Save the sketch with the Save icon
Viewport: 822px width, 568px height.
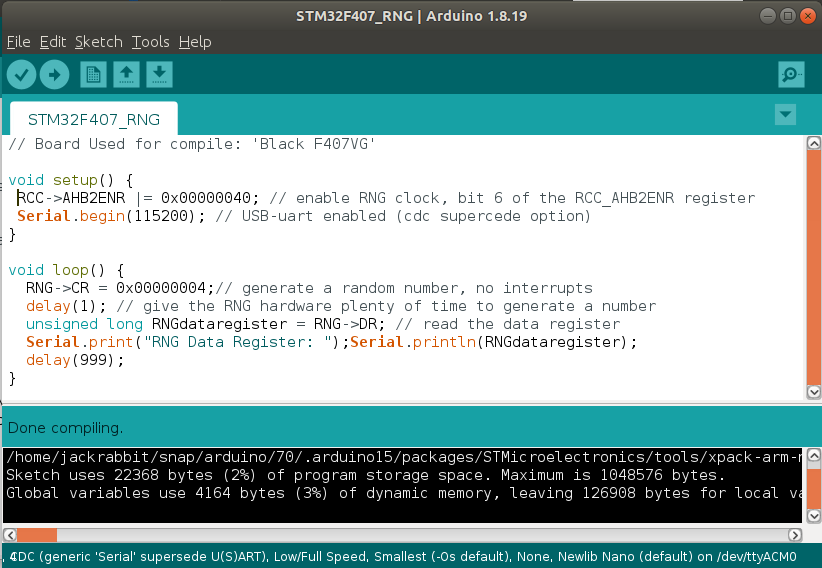coord(159,74)
